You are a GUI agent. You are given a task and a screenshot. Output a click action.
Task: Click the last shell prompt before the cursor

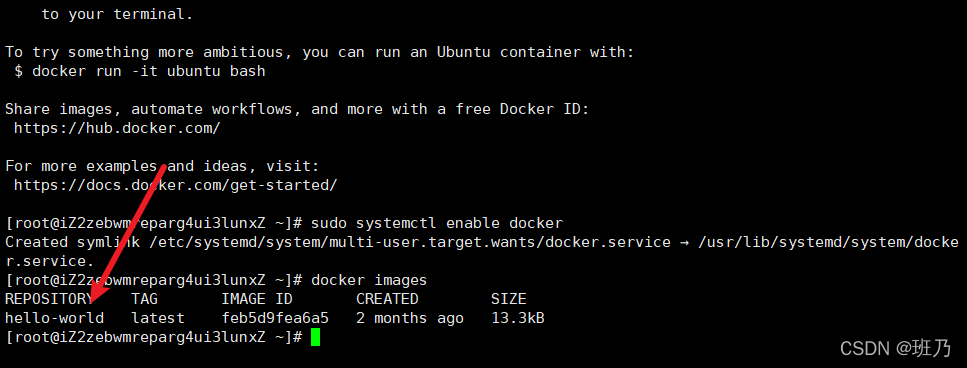154,337
